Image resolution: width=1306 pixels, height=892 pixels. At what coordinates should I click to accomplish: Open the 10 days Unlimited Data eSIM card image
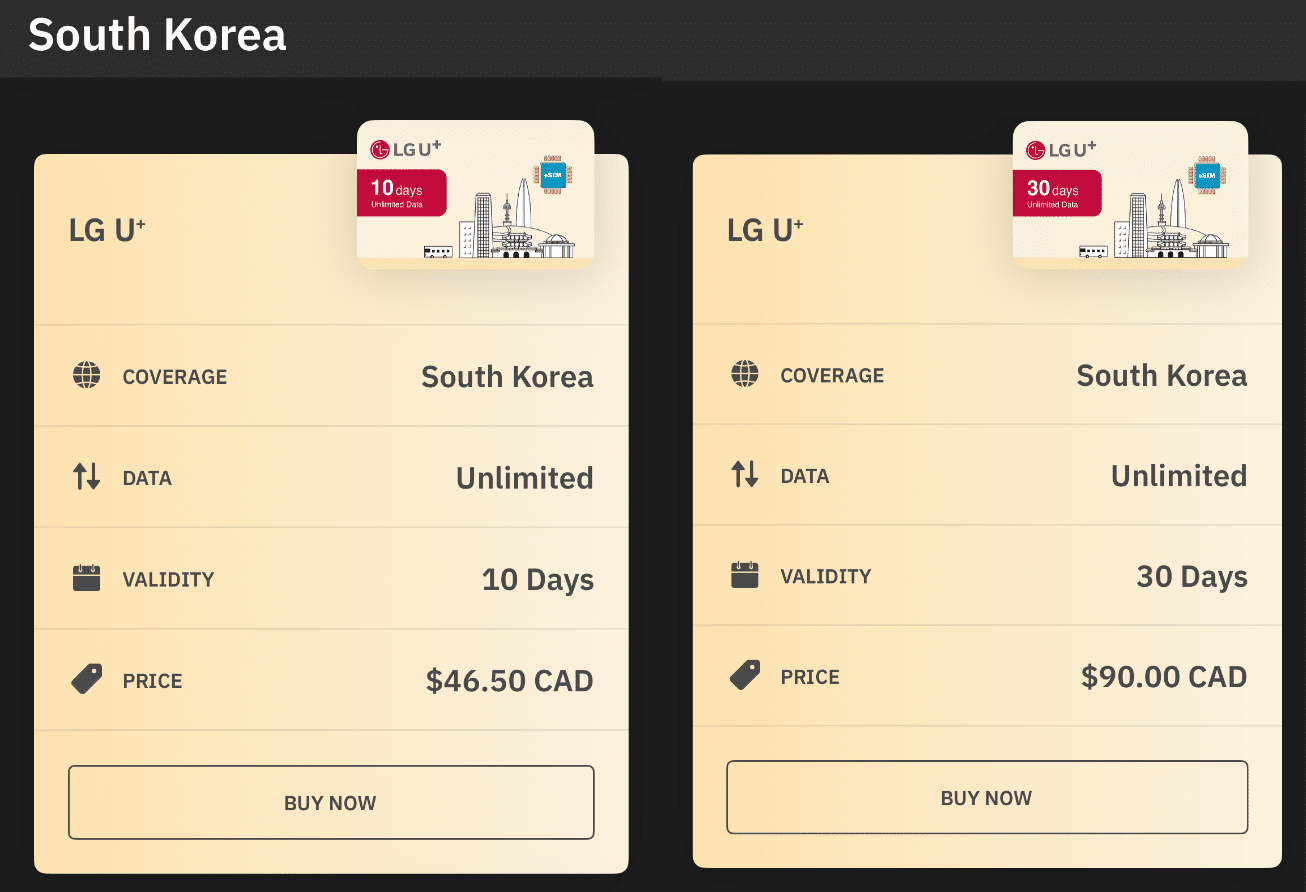pyautogui.click(x=475, y=195)
